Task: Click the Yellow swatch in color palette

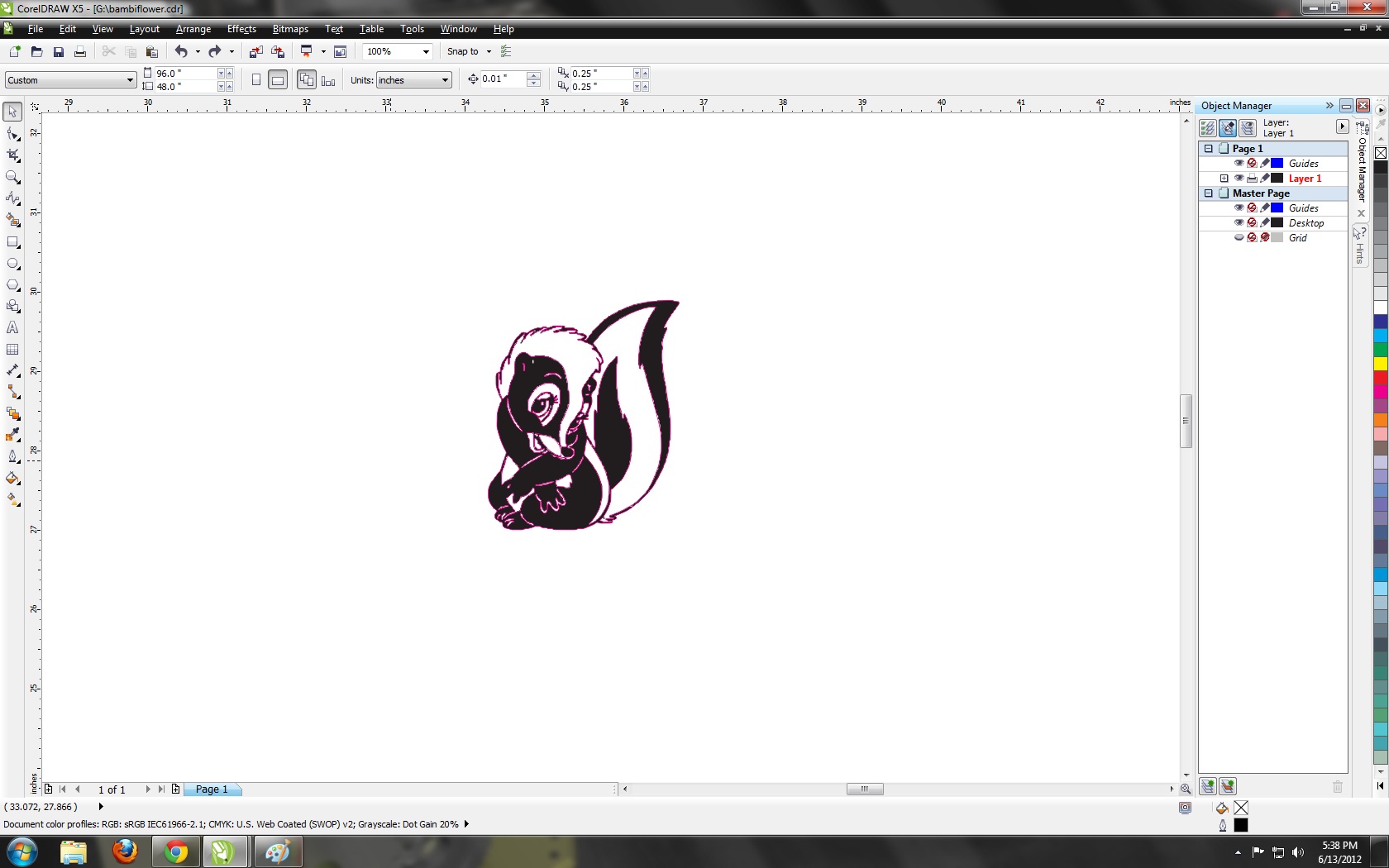Action: tap(1381, 364)
